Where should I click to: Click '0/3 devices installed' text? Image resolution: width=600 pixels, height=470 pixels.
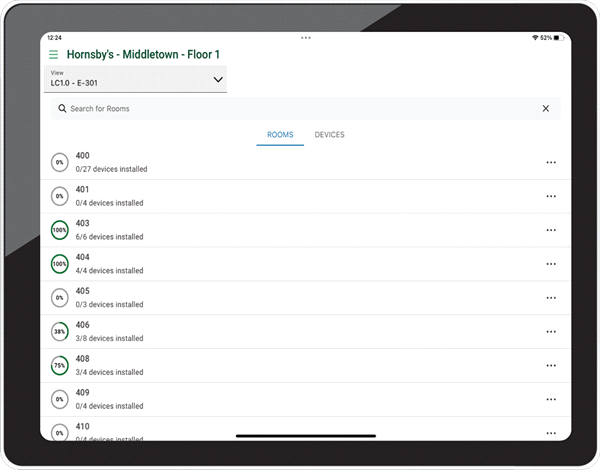click(109, 305)
